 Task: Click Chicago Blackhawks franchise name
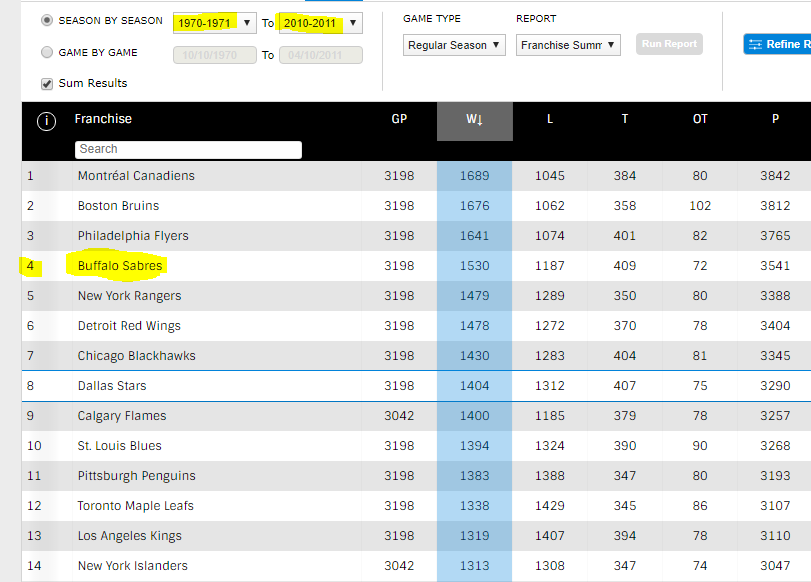pyautogui.click(x=137, y=356)
